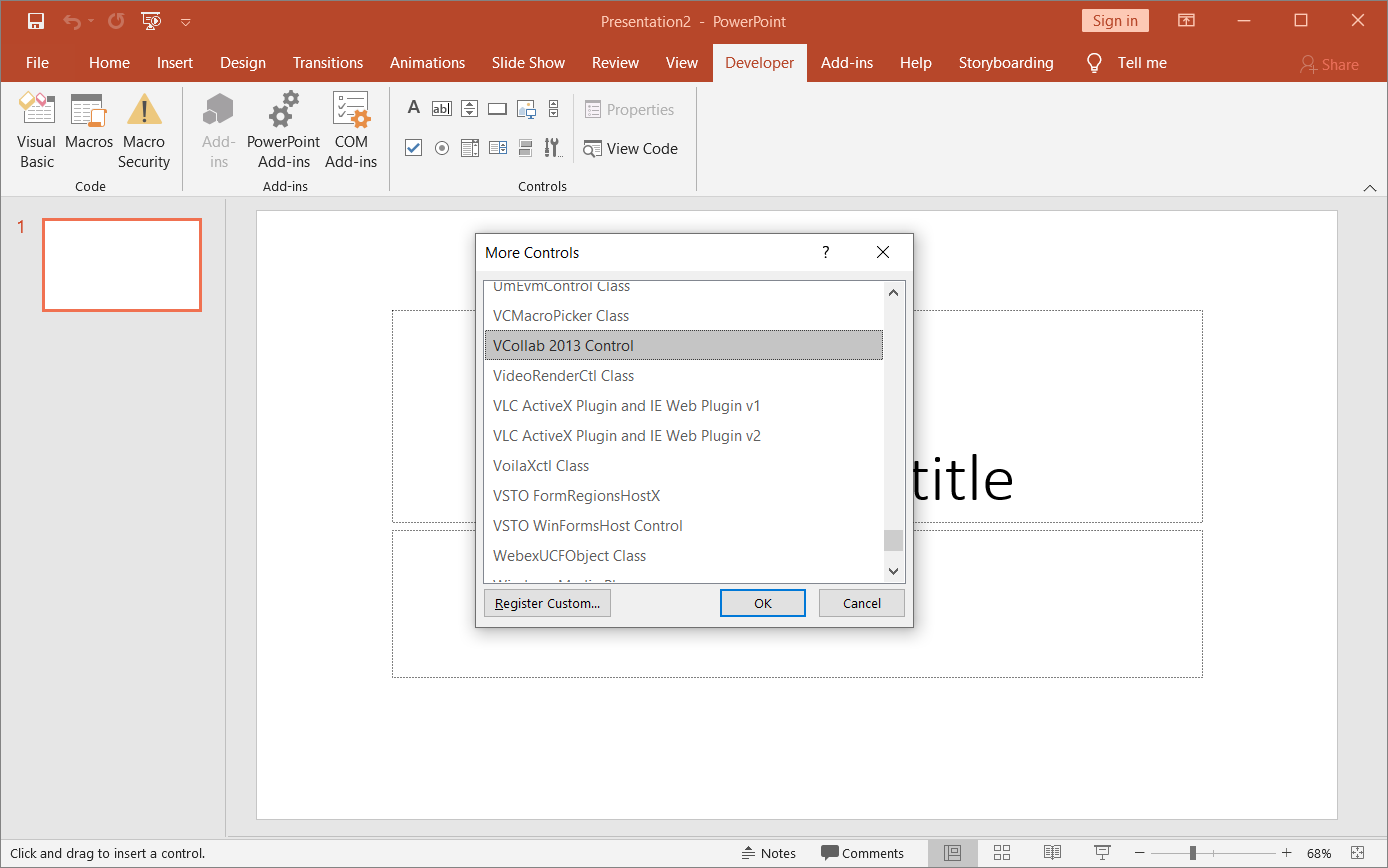Screen dimensions: 1388x868
Task: Select WebexUCFObject Class in list
Action: tap(684, 556)
